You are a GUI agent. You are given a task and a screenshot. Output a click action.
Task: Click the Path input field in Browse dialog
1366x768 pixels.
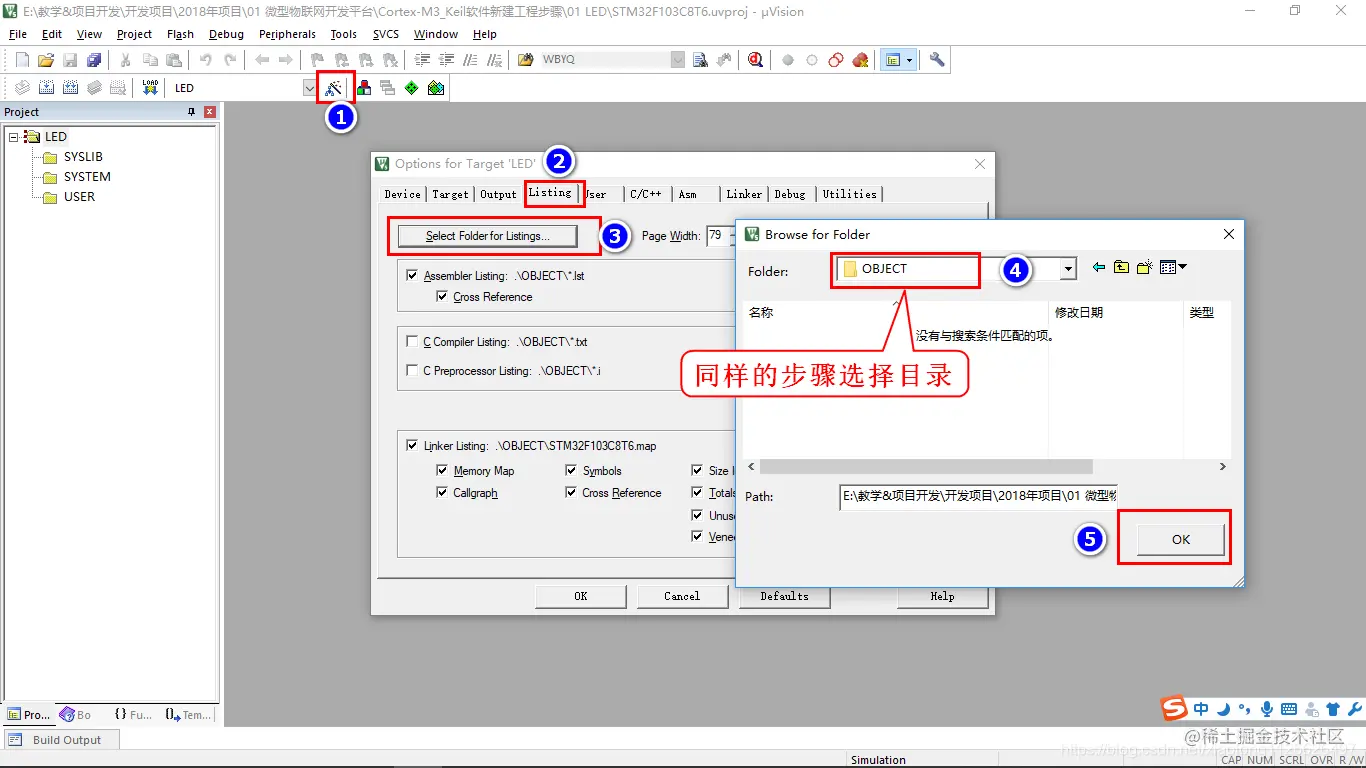pos(978,496)
